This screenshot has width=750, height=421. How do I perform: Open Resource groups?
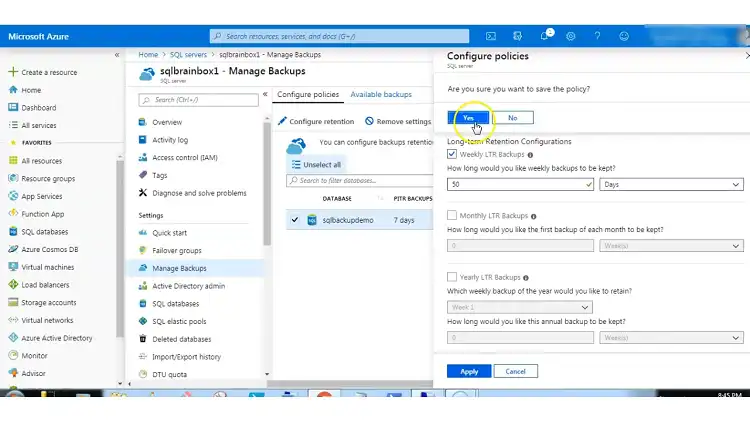coord(48,178)
